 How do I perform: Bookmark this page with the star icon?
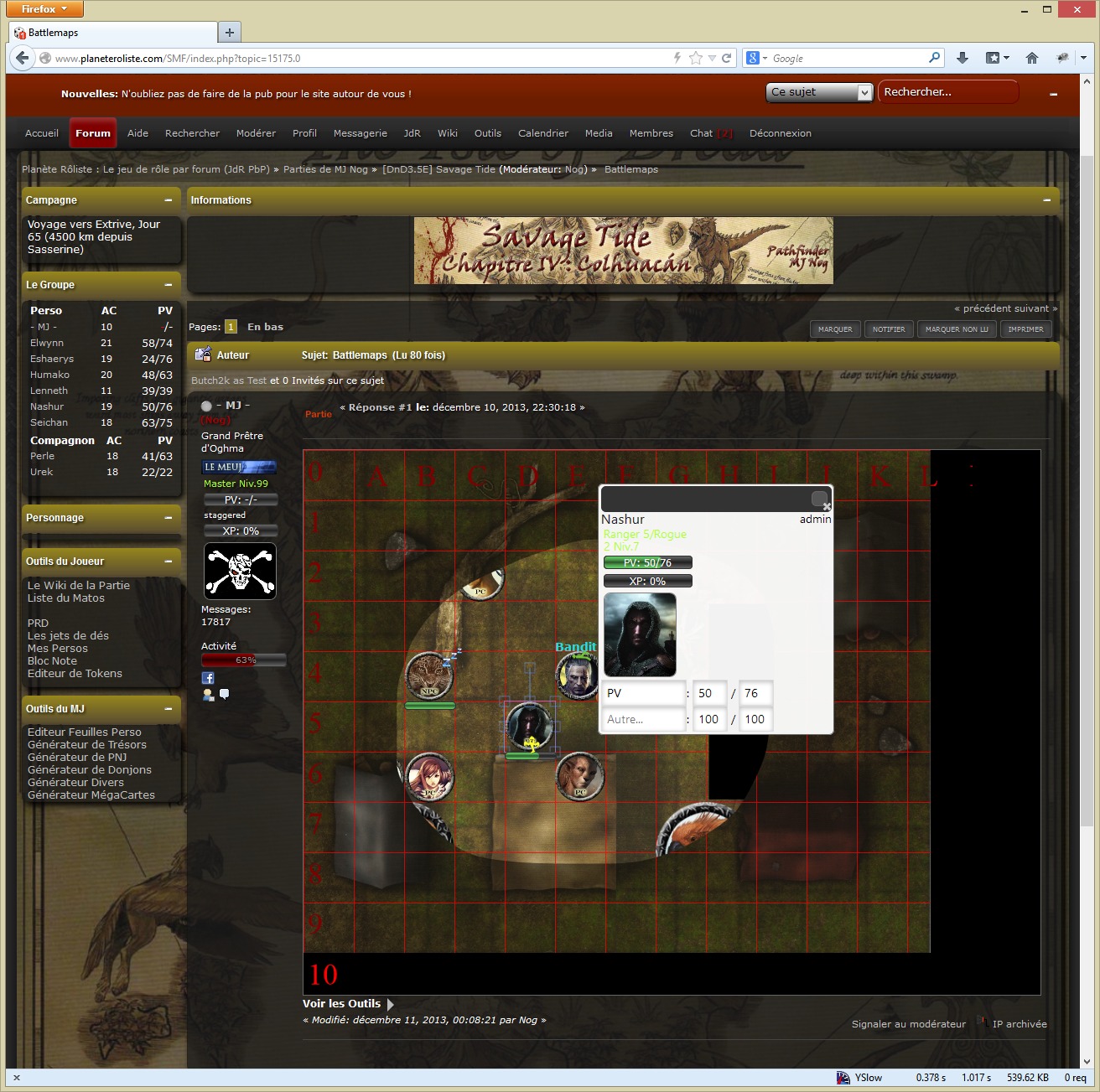(x=695, y=58)
